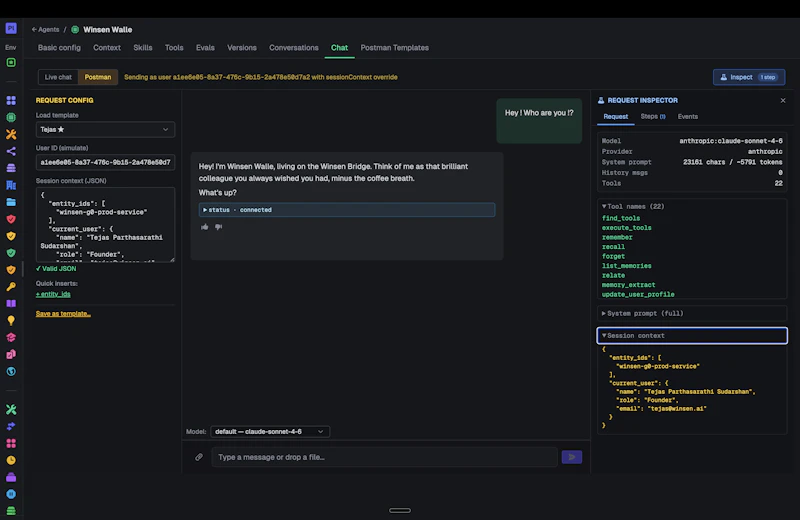Click the drag handle bar at window bottom
Screen dimensions: 800x520
pyautogui.click(x=400, y=510)
